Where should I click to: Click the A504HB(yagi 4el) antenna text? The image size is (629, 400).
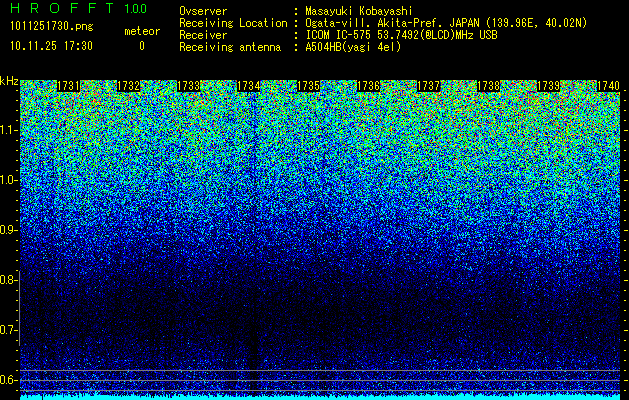(353, 47)
